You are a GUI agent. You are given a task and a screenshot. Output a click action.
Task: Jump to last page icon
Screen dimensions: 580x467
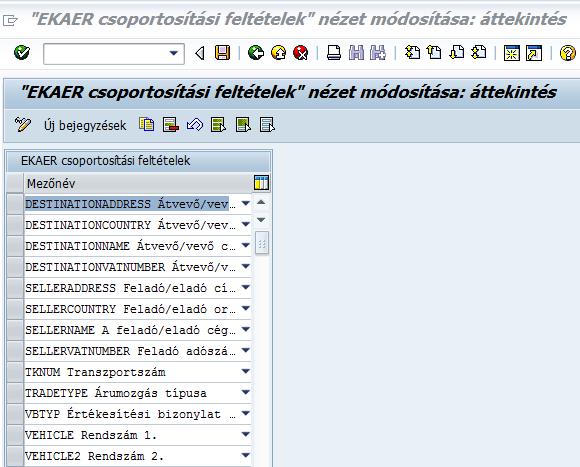click(479, 53)
